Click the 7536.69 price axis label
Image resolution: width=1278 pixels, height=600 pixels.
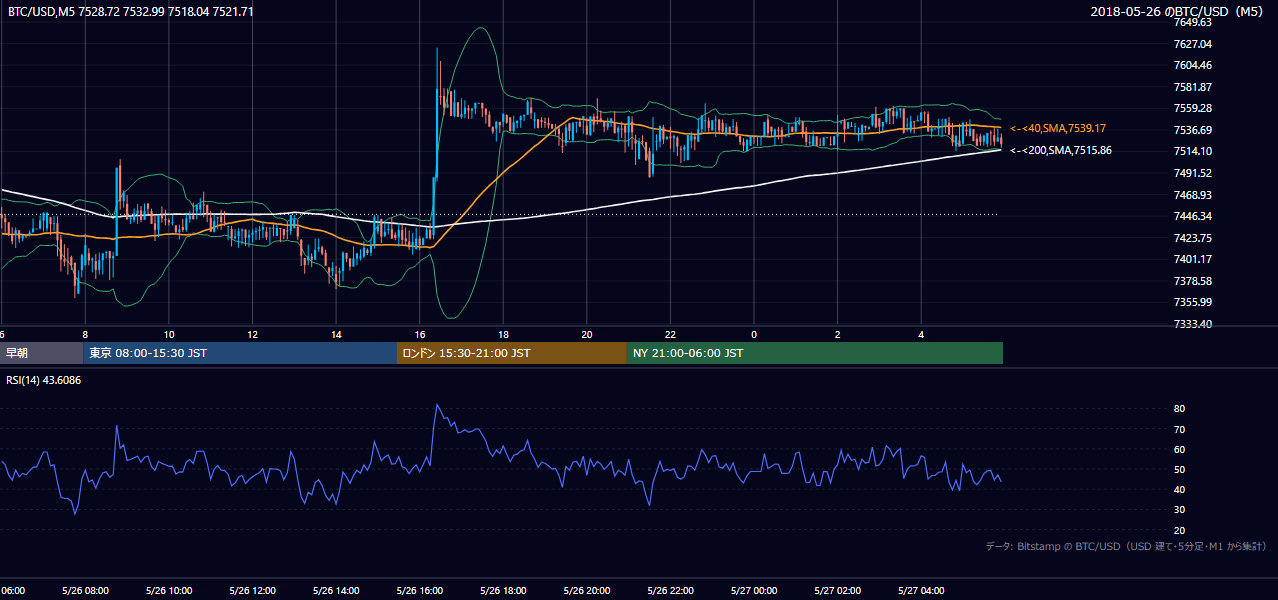pos(1193,130)
